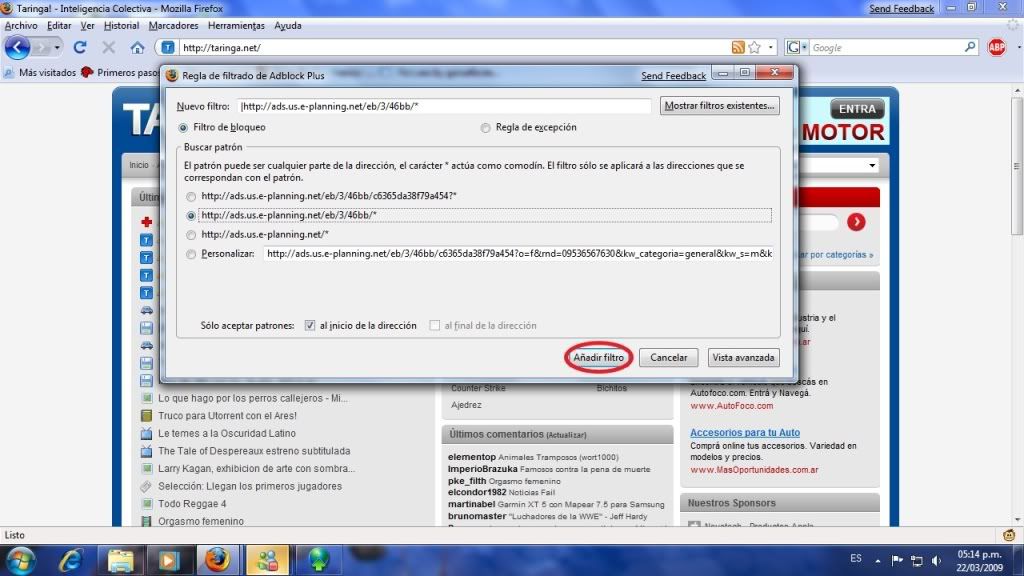The height and width of the screenshot is (576, 1024).
Task: Select the pattern ending in /eb/3/46bb/*
Action: point(191,216)
